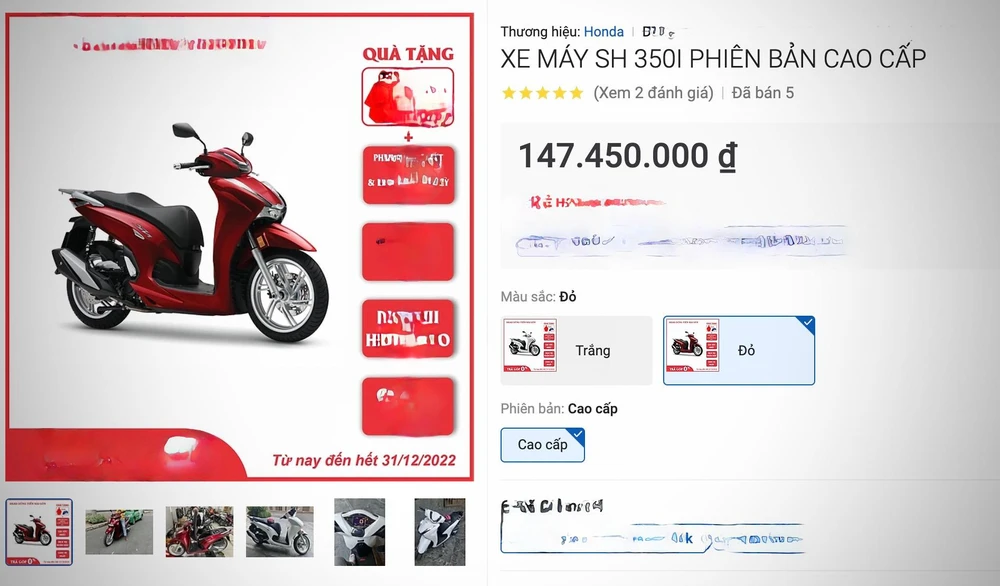The width and height of the screenshot is (1000, 586).
Task: Select the Trắng color option
Action: [x=576, y=350]
